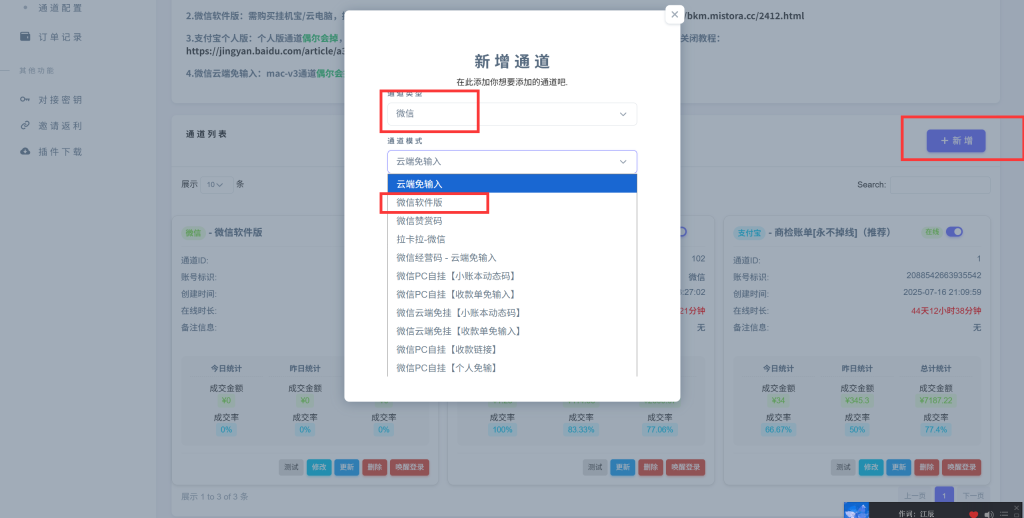Open 通道配置 in the sidebar

coord(59,8)
